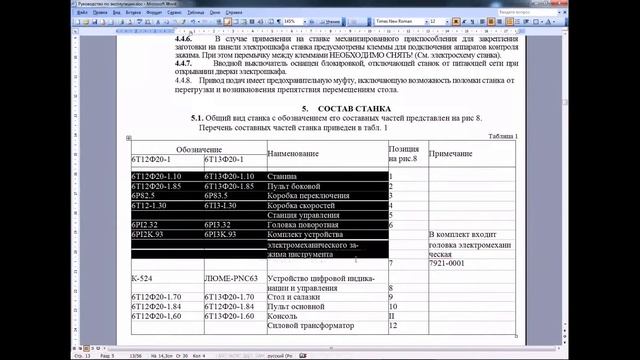640x360 pixels.
Task: Click the page count '13/56' in the status bar
Action: click(x=136, y=356)
